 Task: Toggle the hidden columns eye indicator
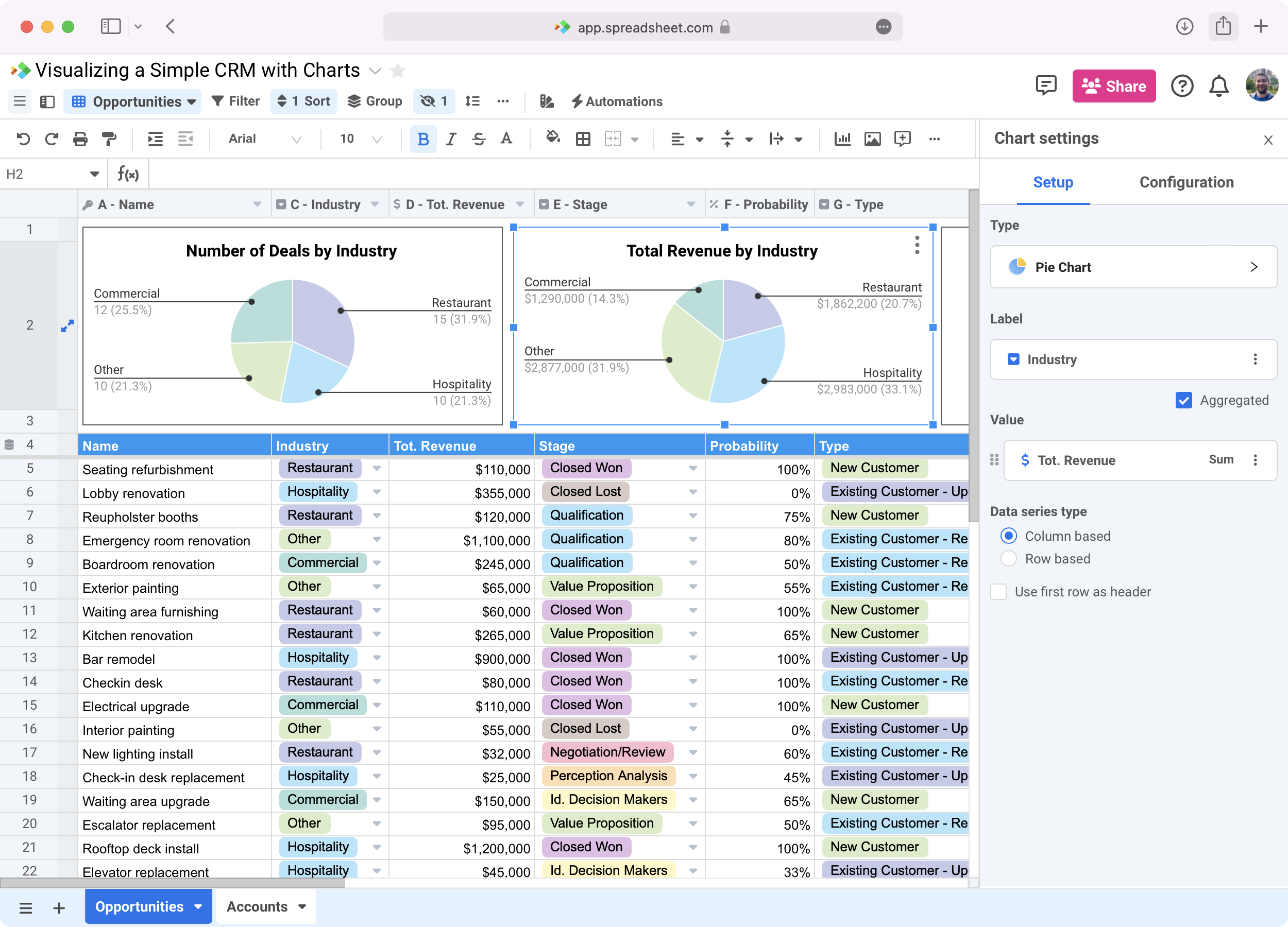coord(434,101)
